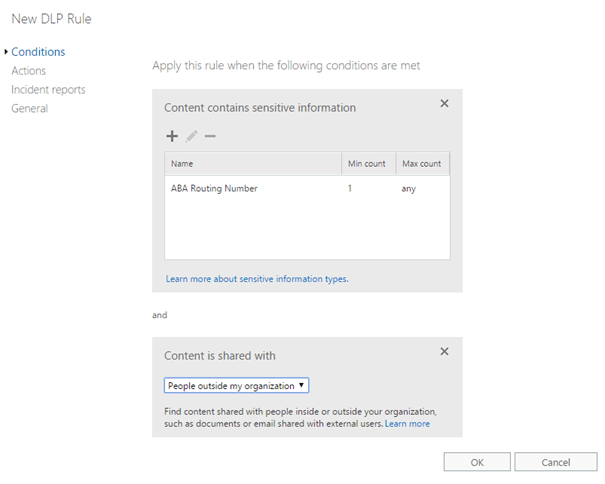The height and width of the screenshot is (484, 605).
Task: Open Learn more about sensitive information types link
Action: (256, 278)
